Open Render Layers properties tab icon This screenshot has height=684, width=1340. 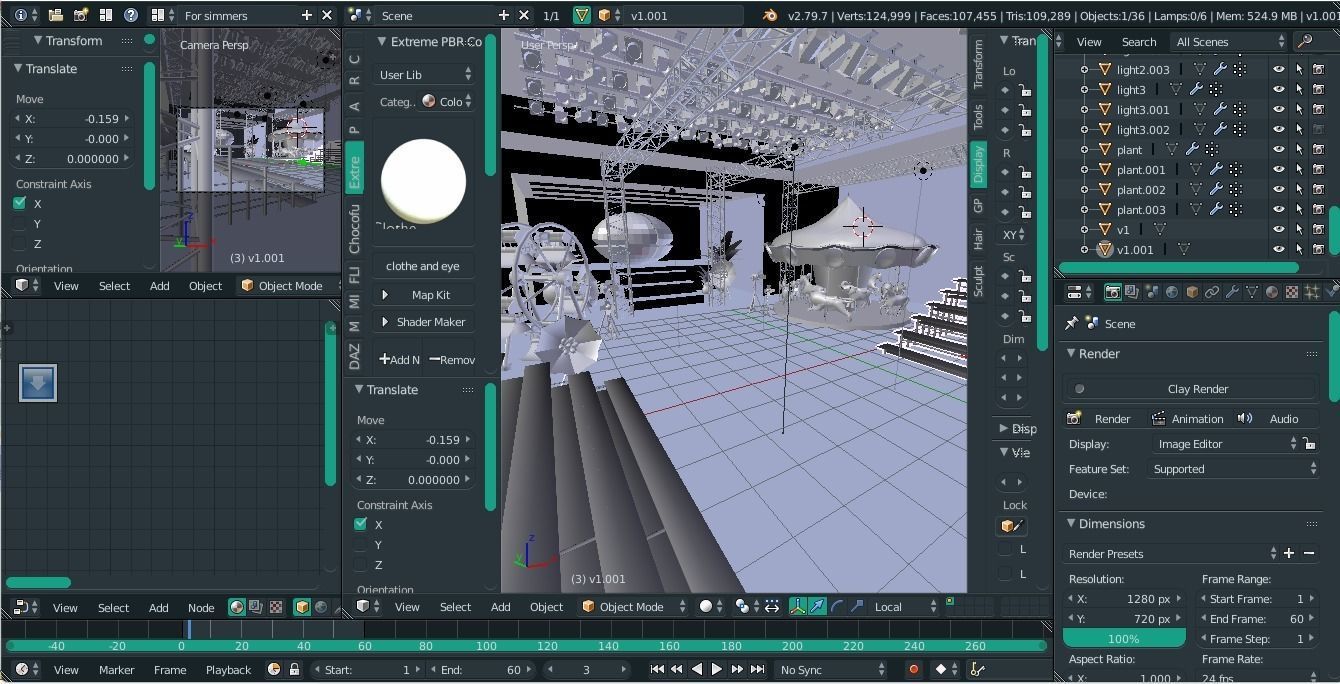click(x=1132, y=292)
